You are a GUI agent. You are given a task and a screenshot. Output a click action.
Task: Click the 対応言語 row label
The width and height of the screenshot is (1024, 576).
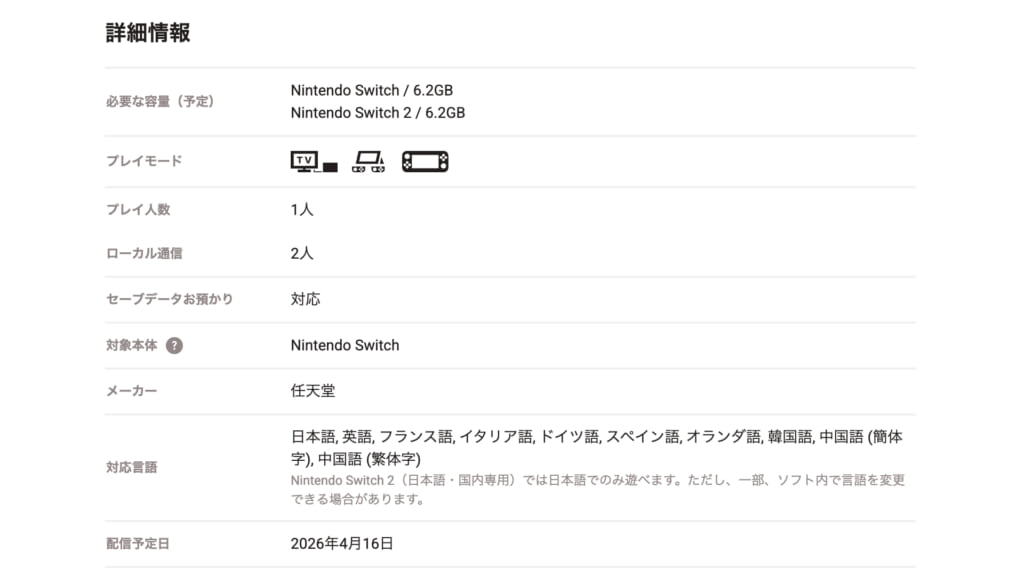coord(132,468)
